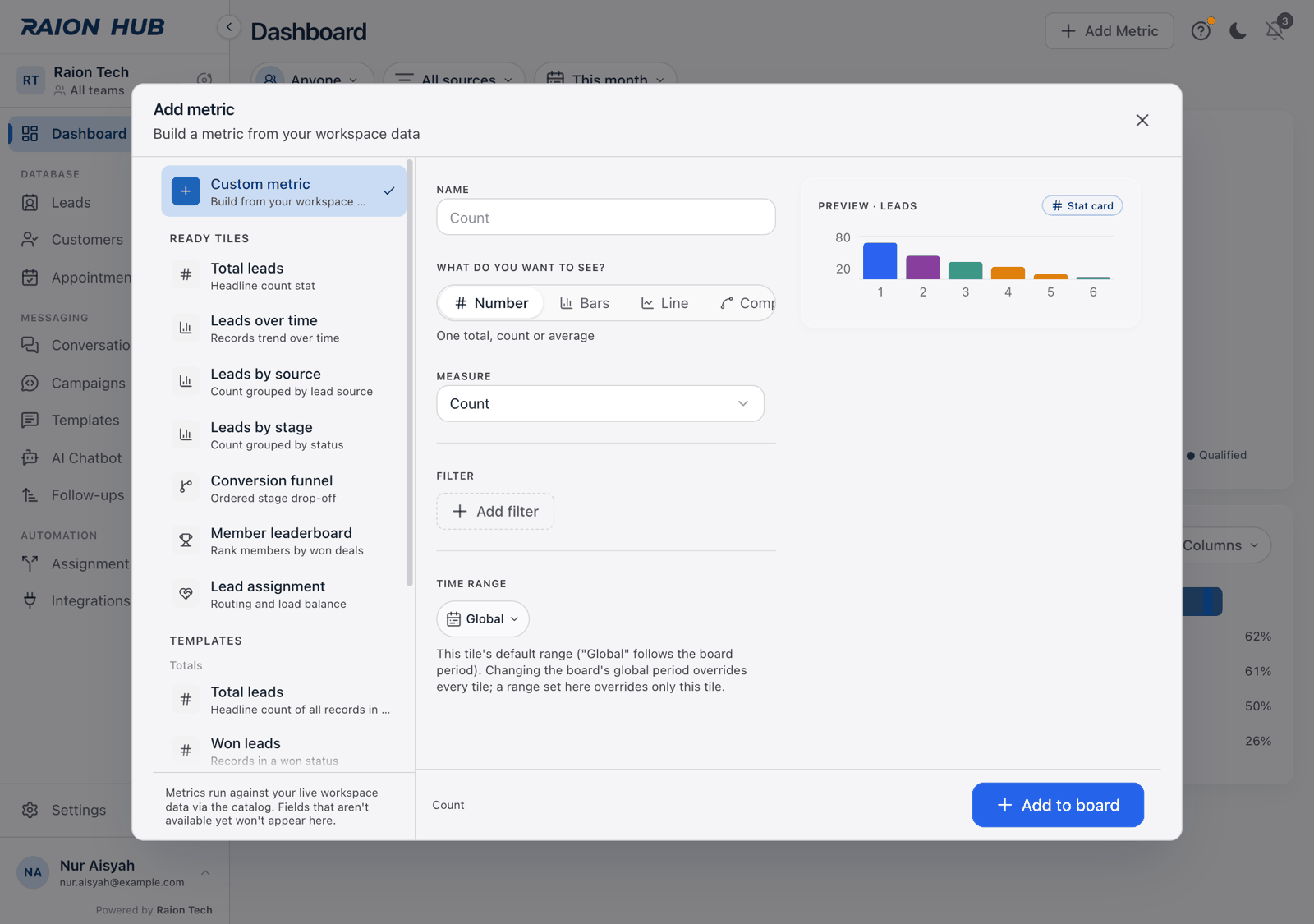Pick the Leads over time tile
Image resolution: width=1314 pixels, height=924 pixels.
pyautogui.click(x=283, y=329)
